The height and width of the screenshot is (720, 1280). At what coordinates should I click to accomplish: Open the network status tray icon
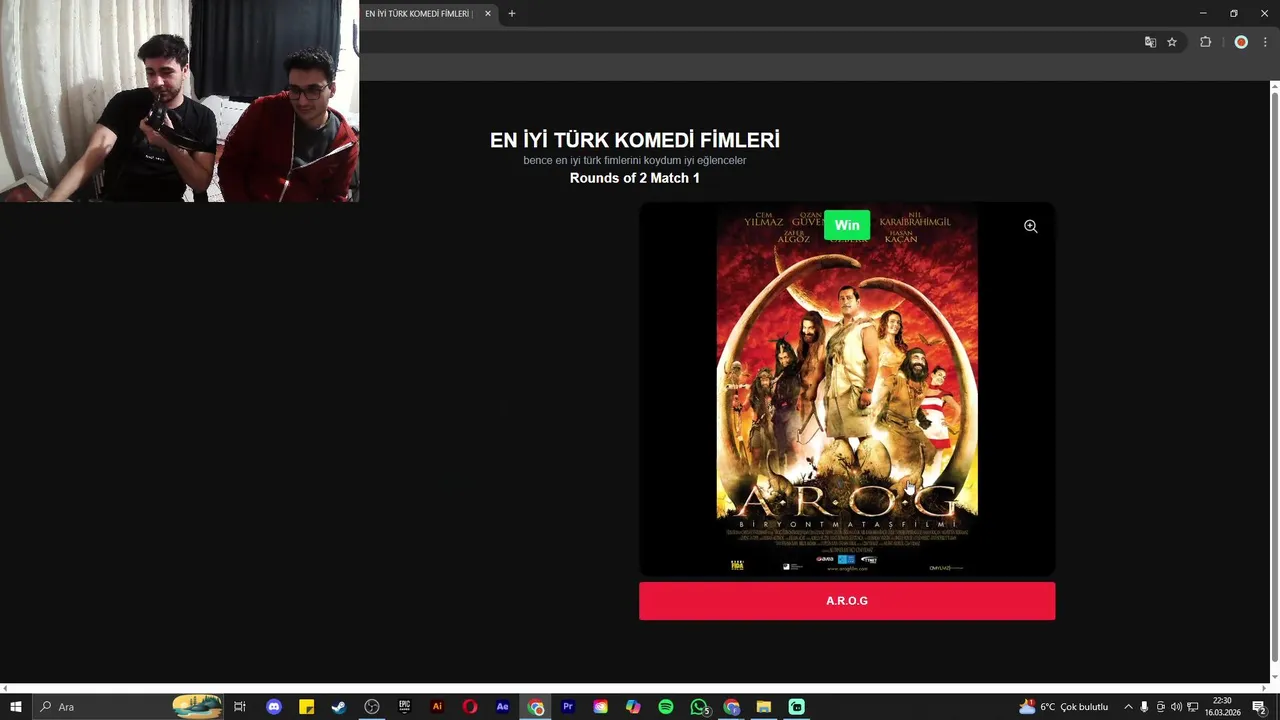coord(1192,707)
